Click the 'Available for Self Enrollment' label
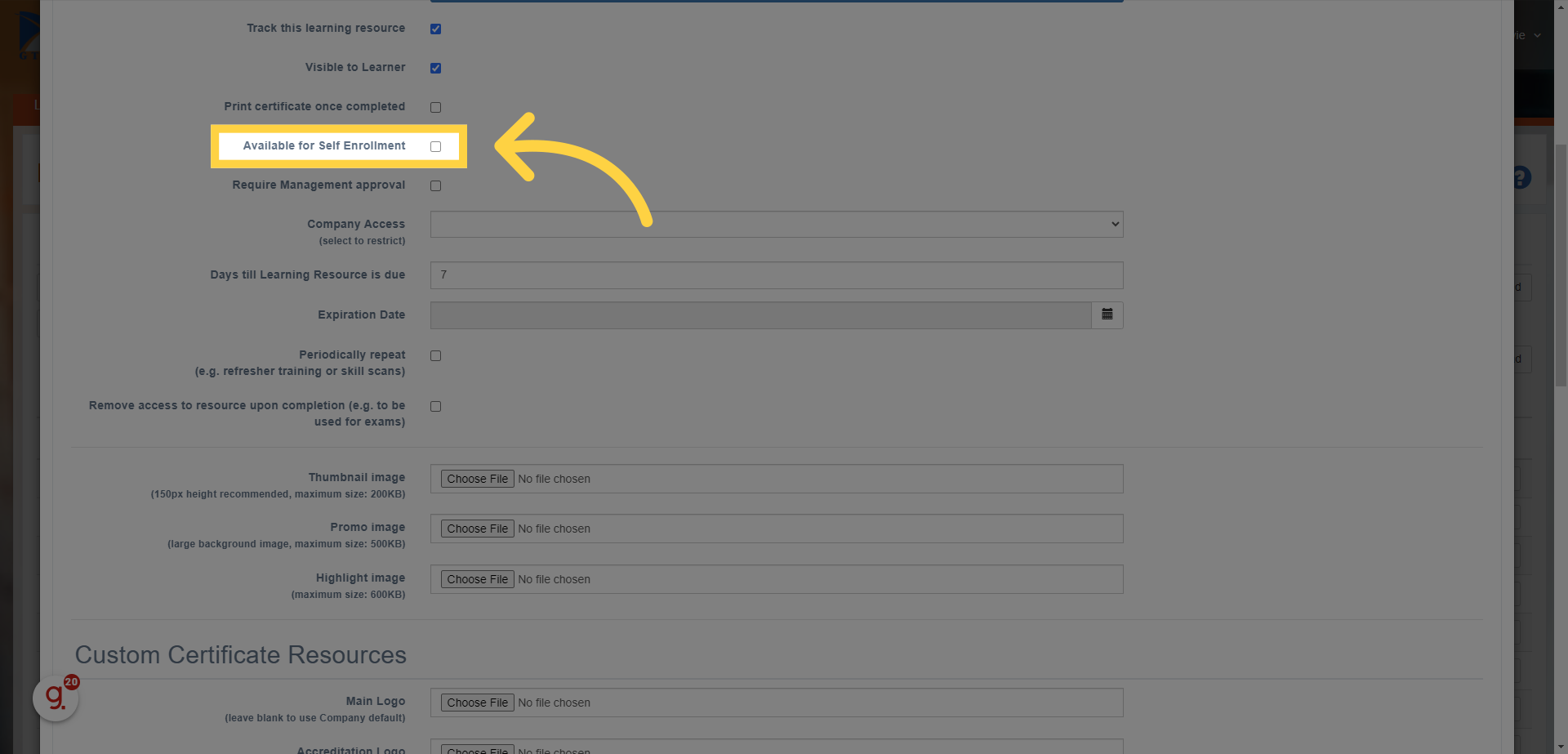The height and width of the screenshot is (754, 1568). coord(324,145)
